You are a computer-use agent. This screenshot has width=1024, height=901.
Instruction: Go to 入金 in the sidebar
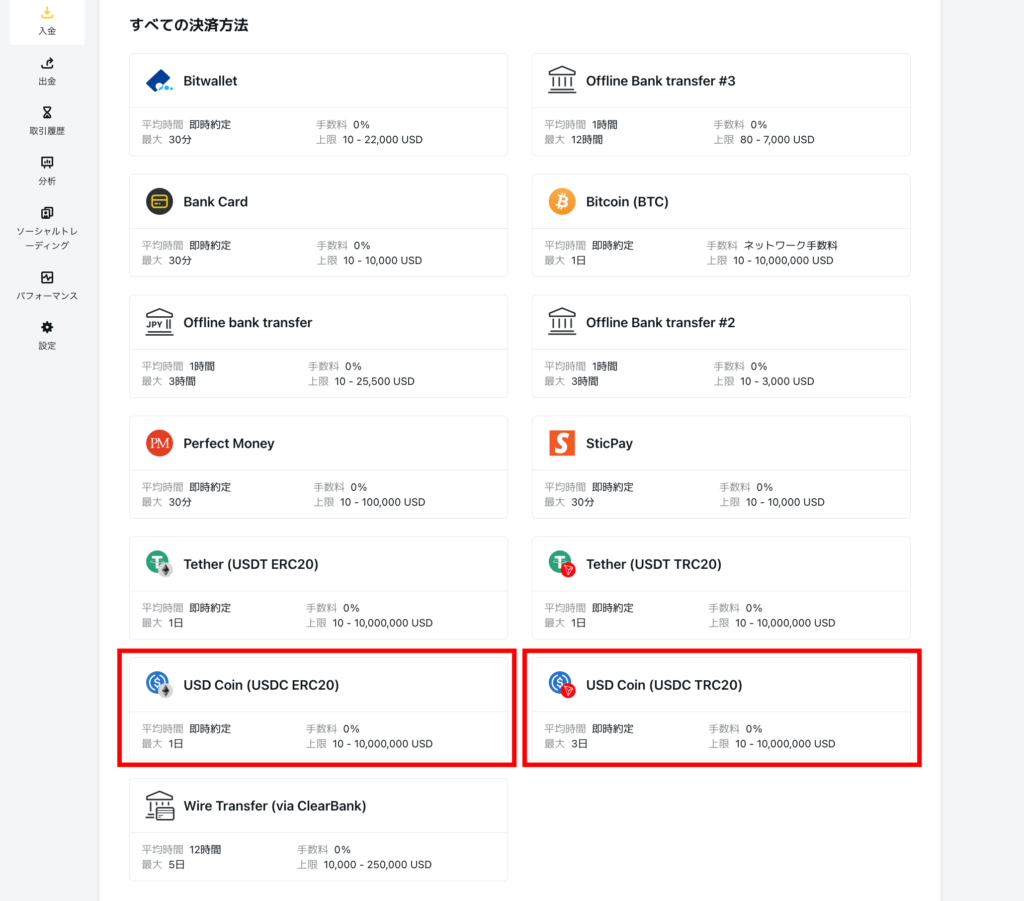coord(47,22)
